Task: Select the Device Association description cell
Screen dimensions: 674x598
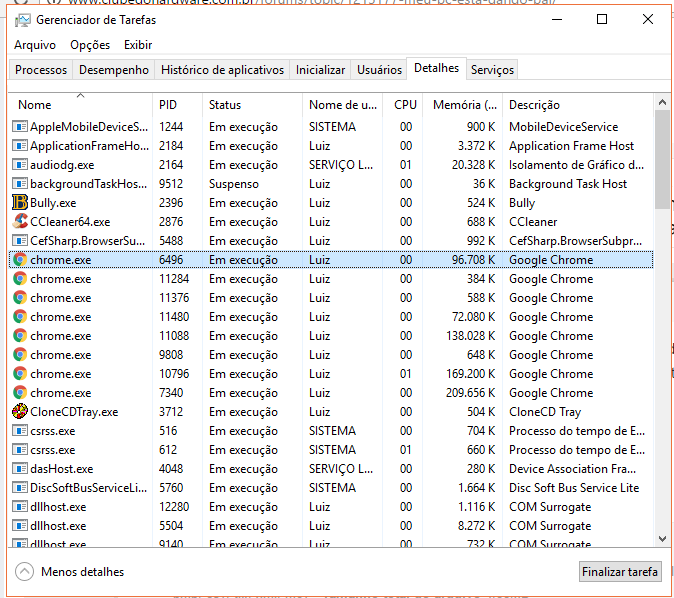Action: 573,469
